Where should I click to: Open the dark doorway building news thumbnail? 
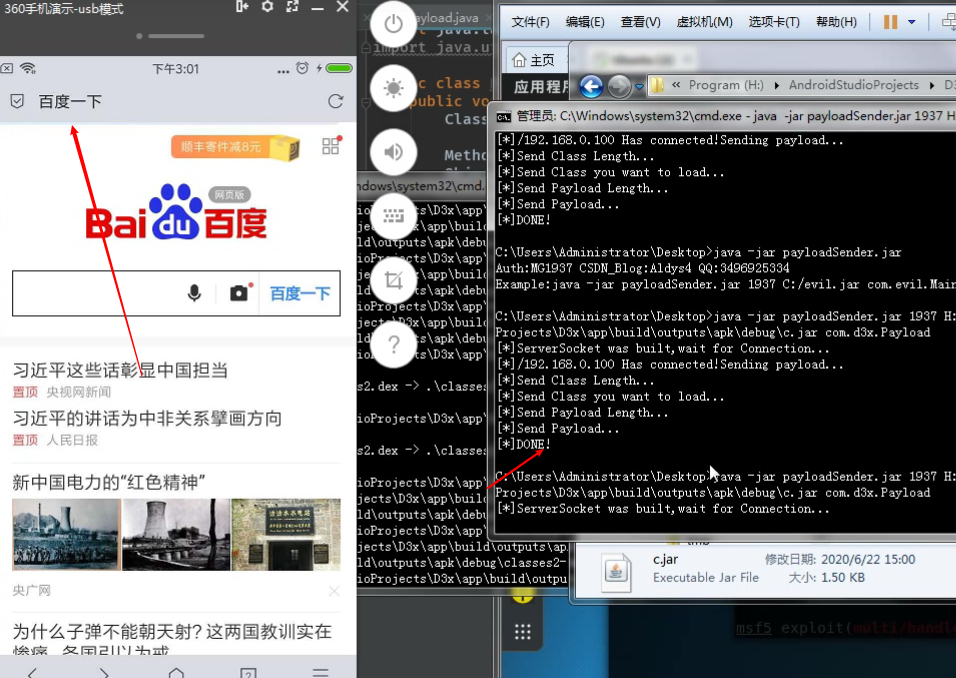(286, 535)
